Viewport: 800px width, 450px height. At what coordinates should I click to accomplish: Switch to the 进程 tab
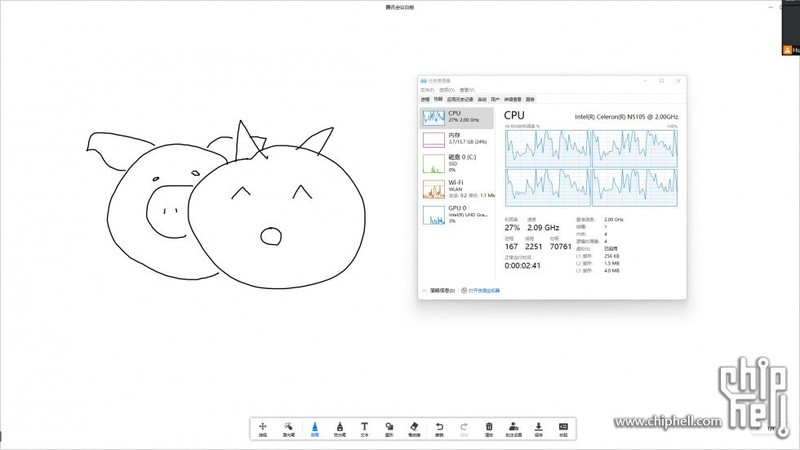click(425, 99)
